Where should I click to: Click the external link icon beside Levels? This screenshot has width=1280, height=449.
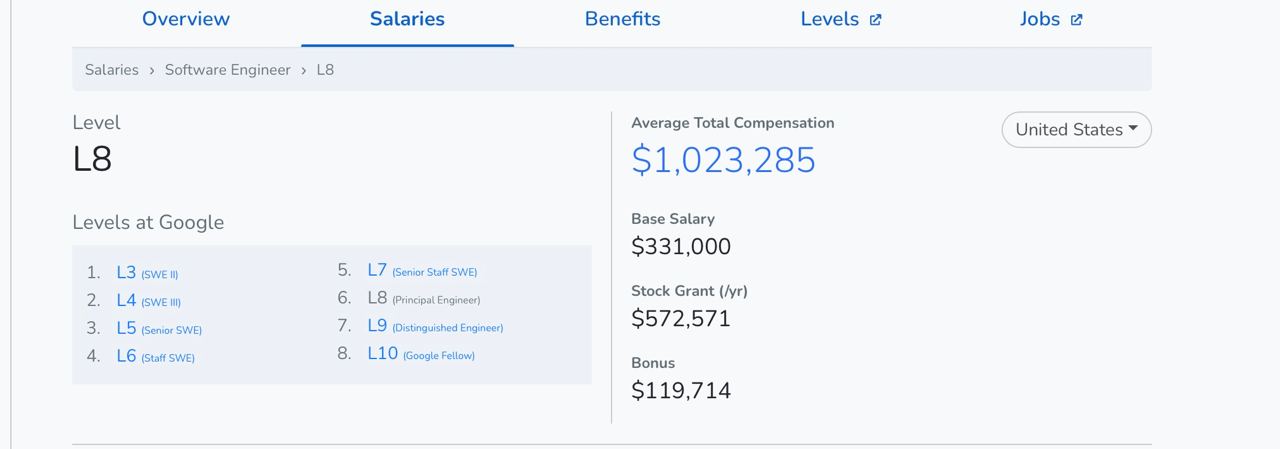point(875,20)
